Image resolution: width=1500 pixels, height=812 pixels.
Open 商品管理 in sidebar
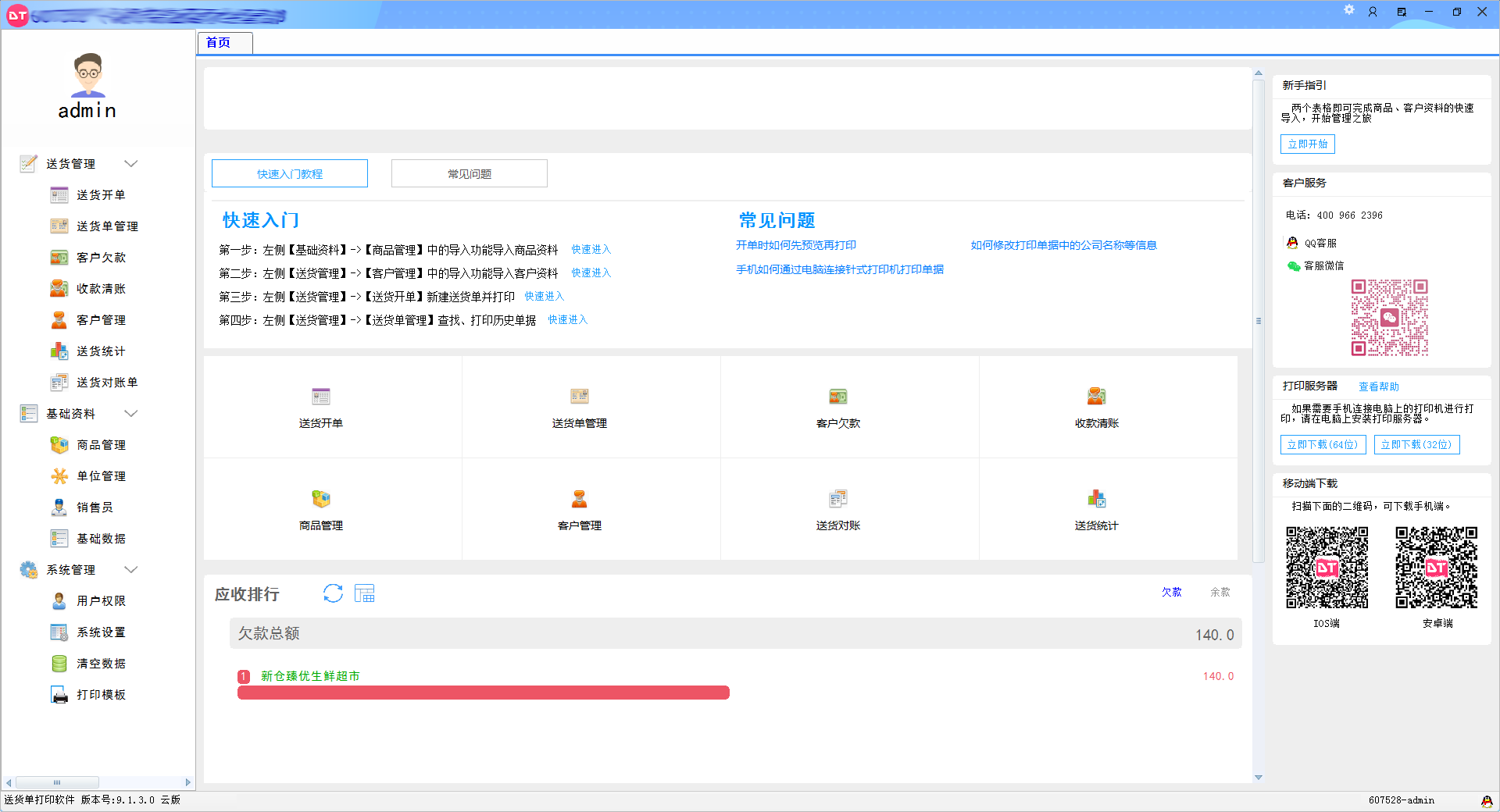[x=87, y=445]
